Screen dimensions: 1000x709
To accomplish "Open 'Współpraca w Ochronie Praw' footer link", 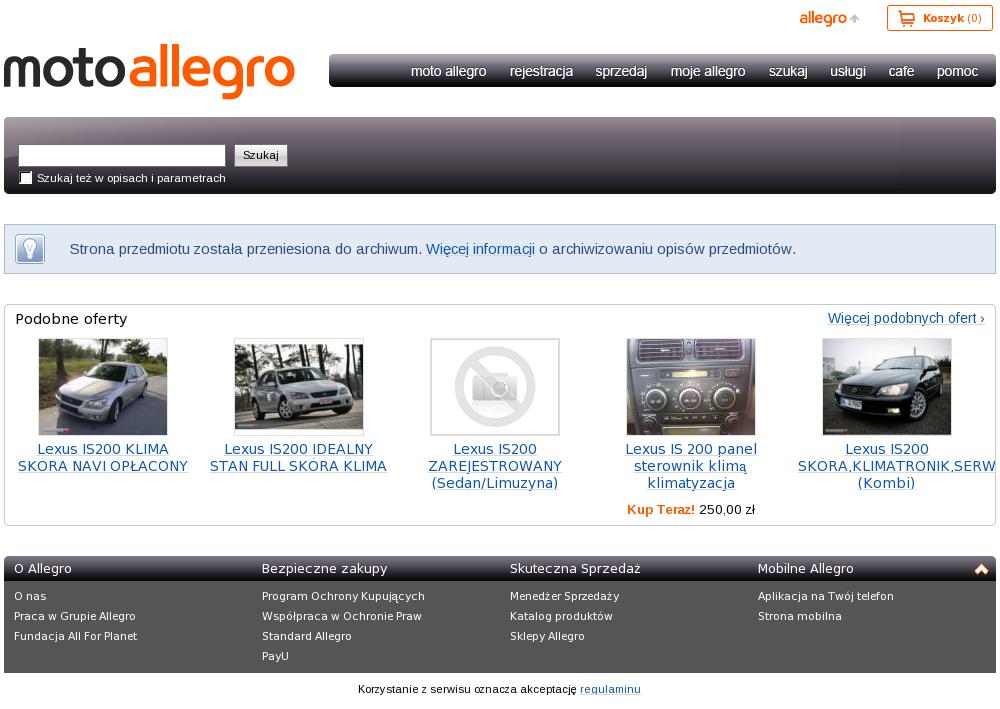I will point(342,616).
